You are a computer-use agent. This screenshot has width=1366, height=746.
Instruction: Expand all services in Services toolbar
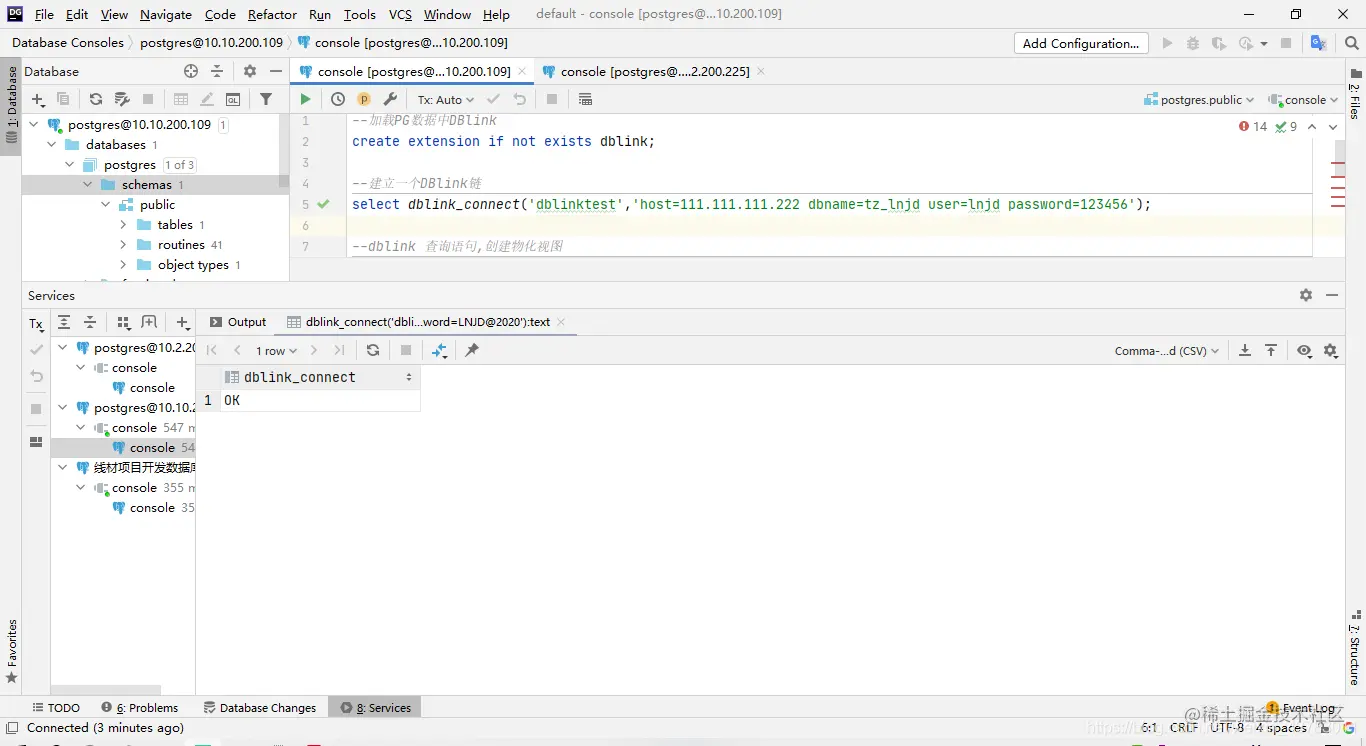point(64,322)
